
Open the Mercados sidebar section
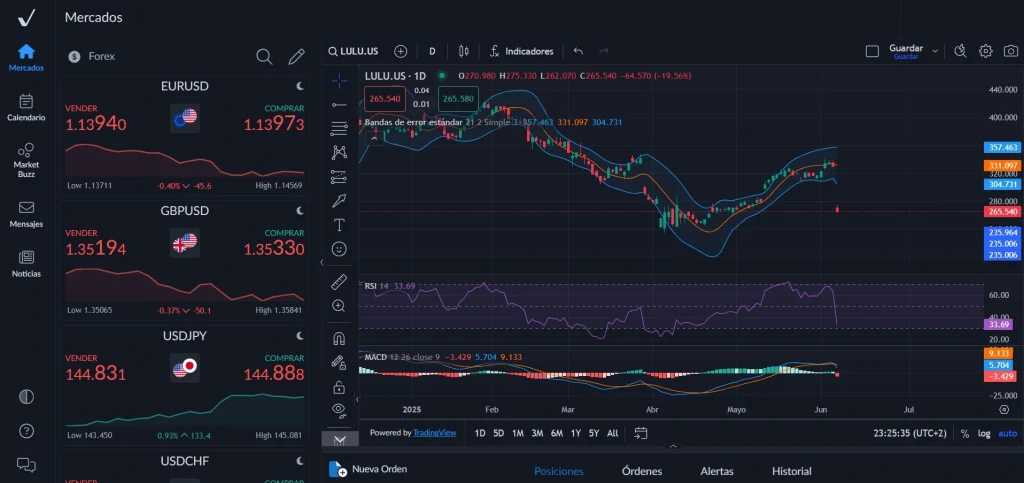tap(26, 57)
